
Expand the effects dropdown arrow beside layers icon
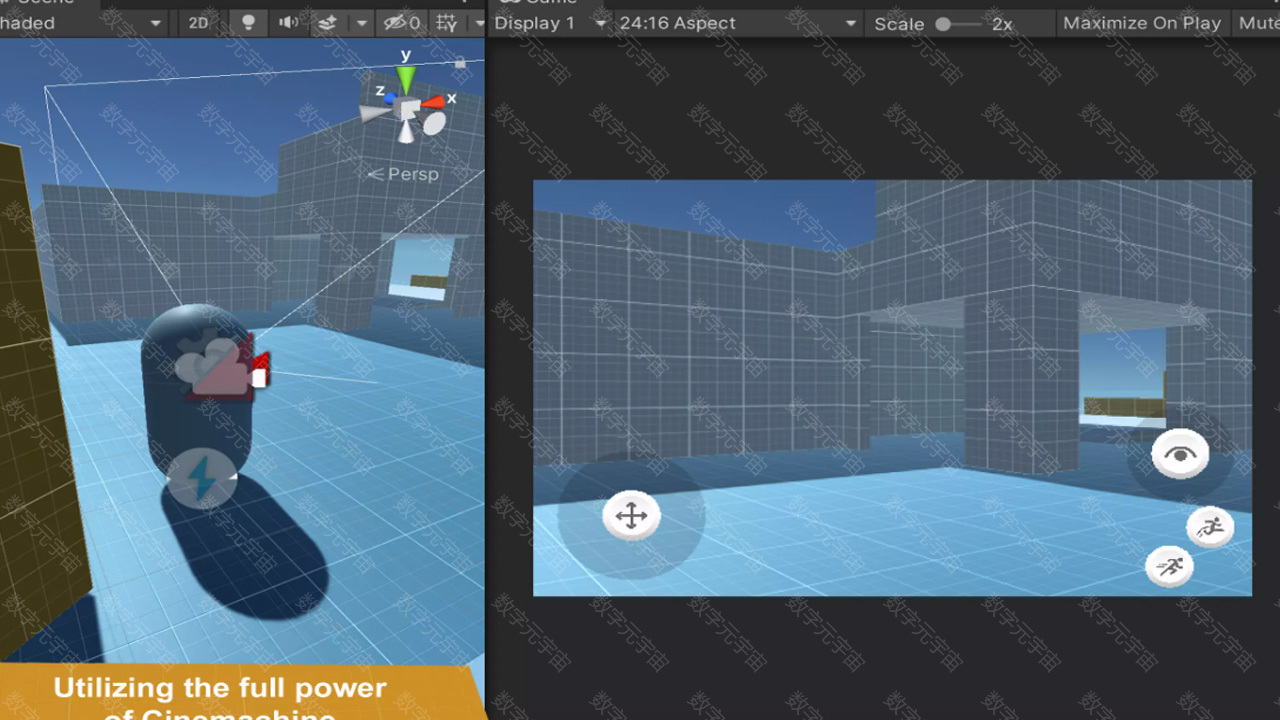362,23
